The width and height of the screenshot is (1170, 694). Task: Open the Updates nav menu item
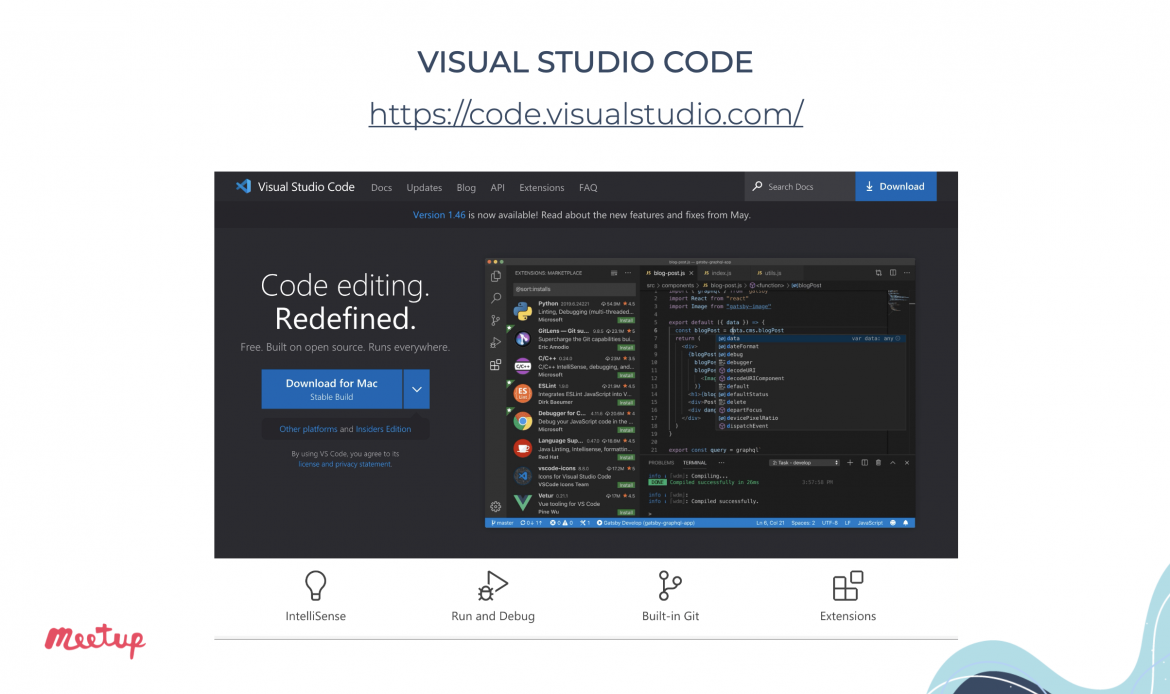[x=424, y=187]
